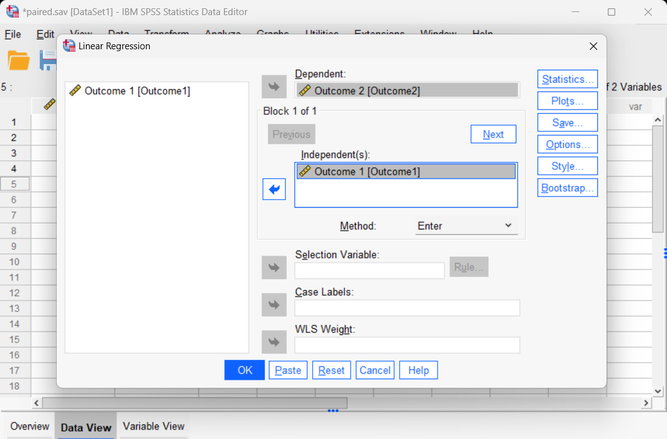This screenshot has width=667, height=439.
Task: Click the Next block button
Action: click(x=493, y=134)
